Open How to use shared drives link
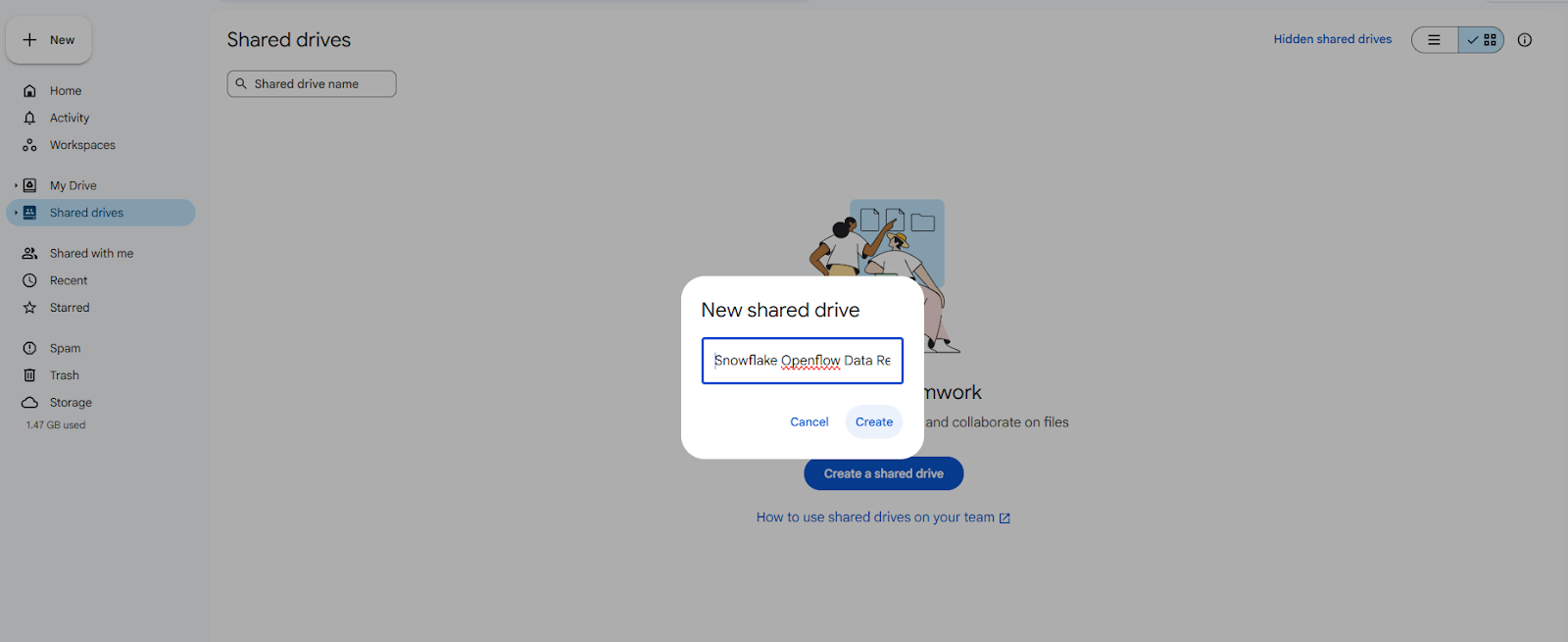The height and width of the screenshot is (642, 1568). [x=875, y=518]
